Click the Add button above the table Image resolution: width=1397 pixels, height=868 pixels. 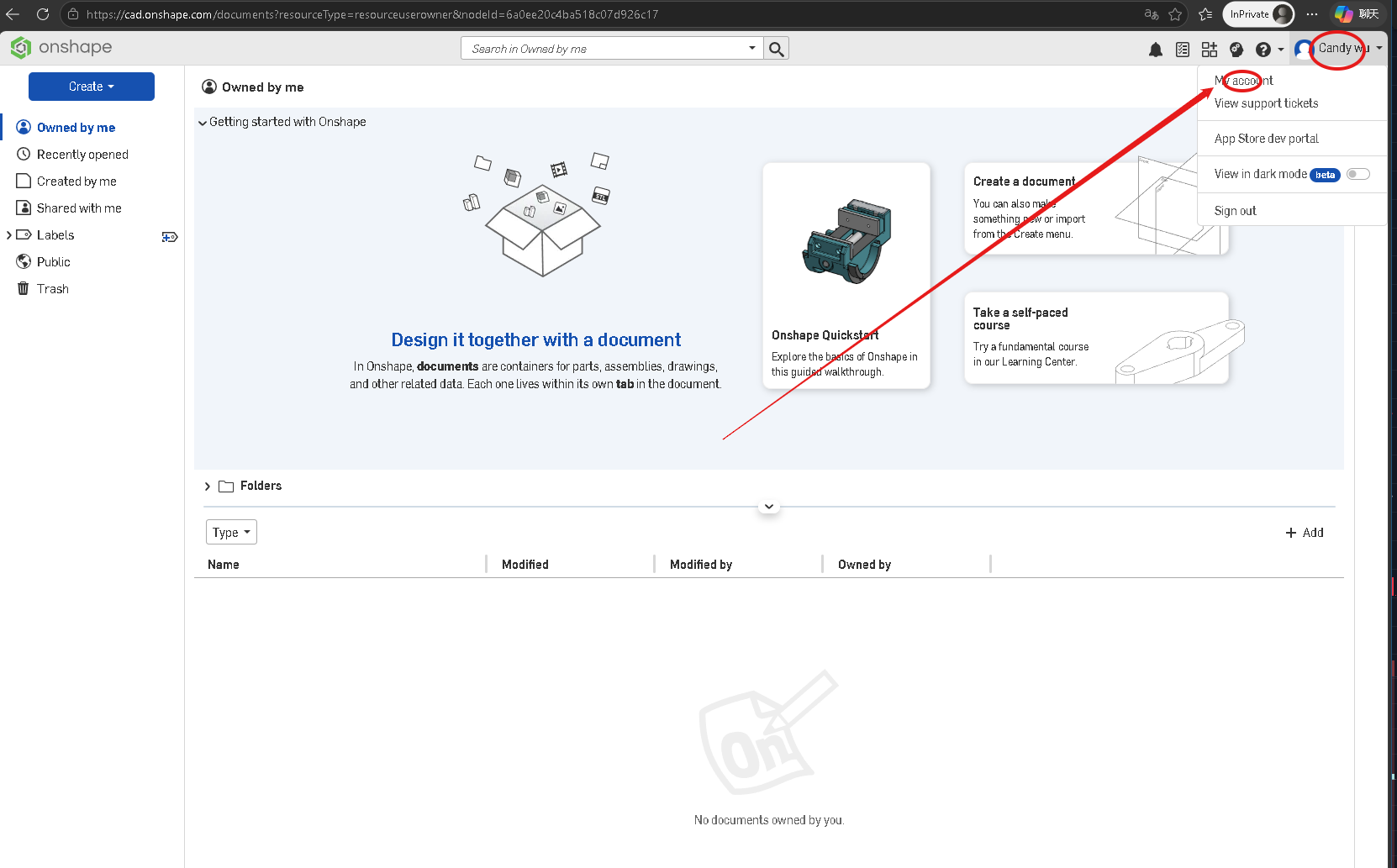tap(1305, 533)
